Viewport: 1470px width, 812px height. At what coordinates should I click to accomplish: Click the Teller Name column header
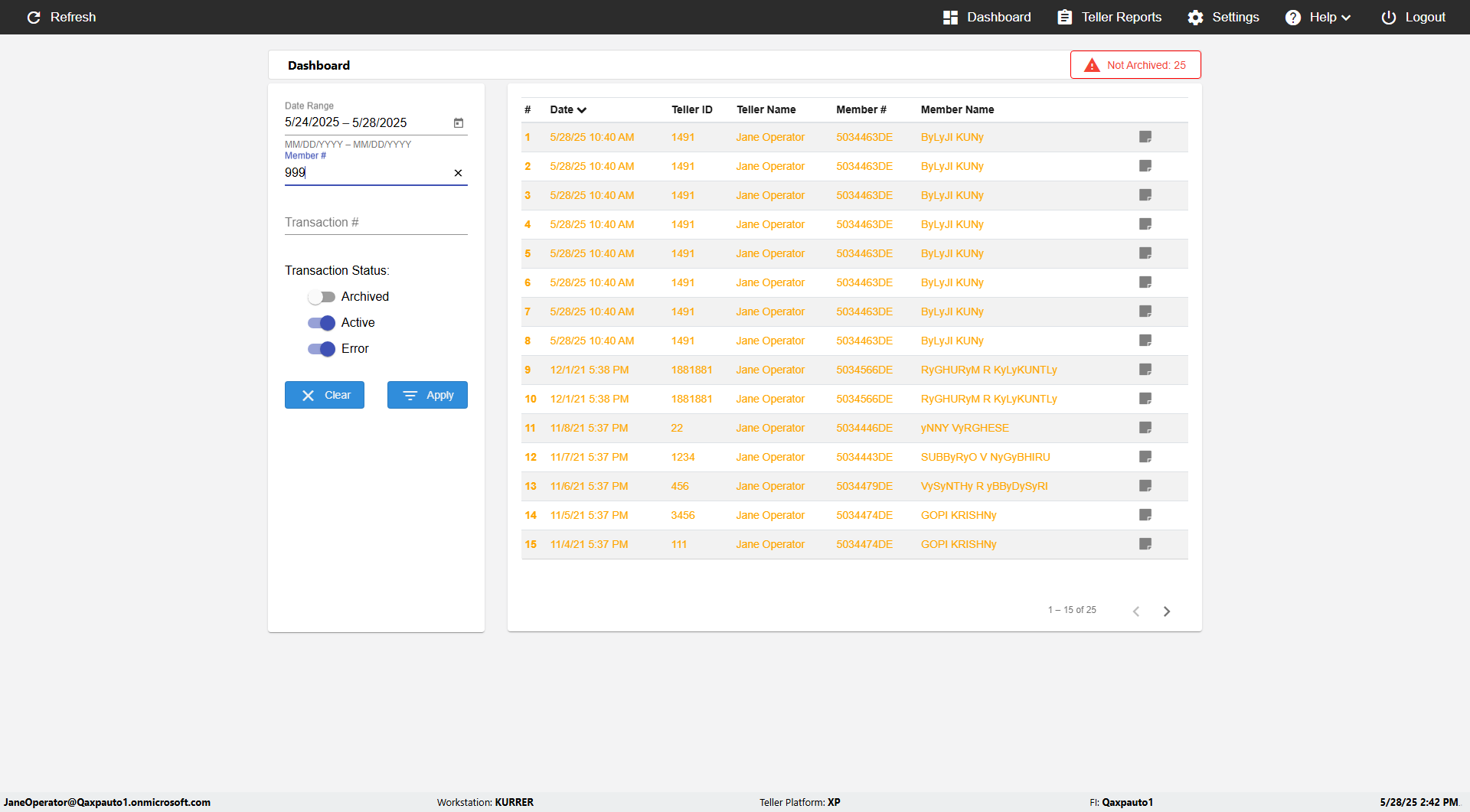tap(766, 109)
